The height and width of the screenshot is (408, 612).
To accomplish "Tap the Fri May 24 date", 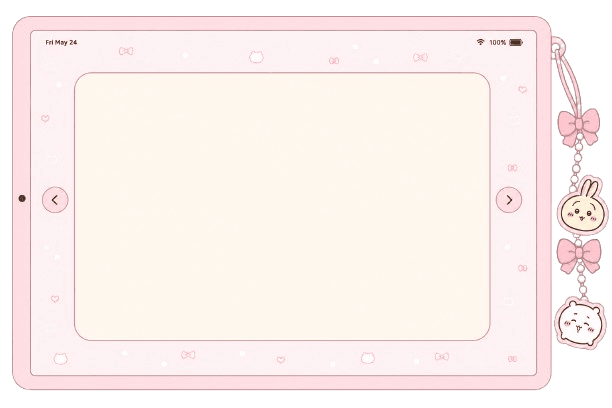I will click(61, 42).
